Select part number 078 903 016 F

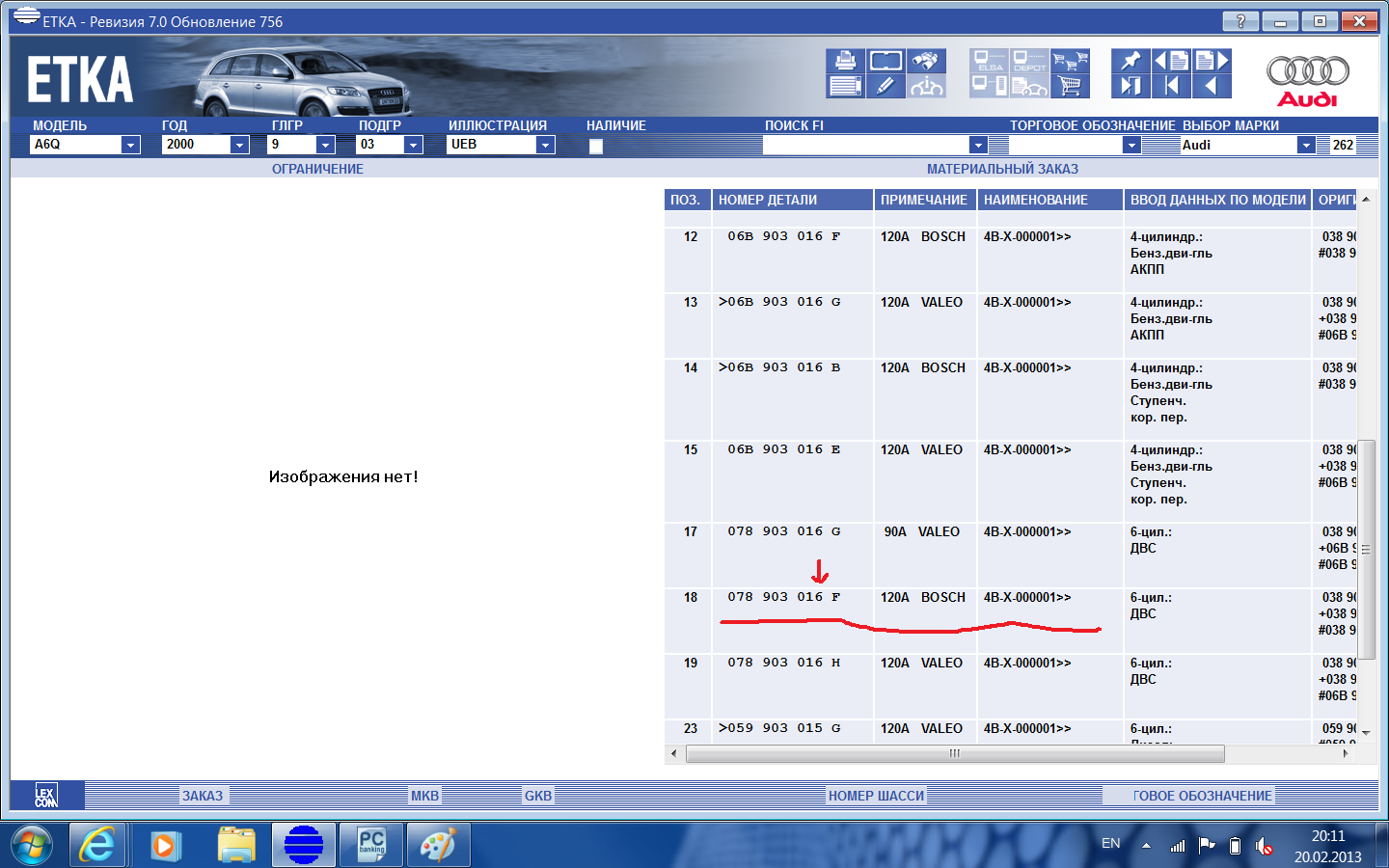tap(783, 597)
